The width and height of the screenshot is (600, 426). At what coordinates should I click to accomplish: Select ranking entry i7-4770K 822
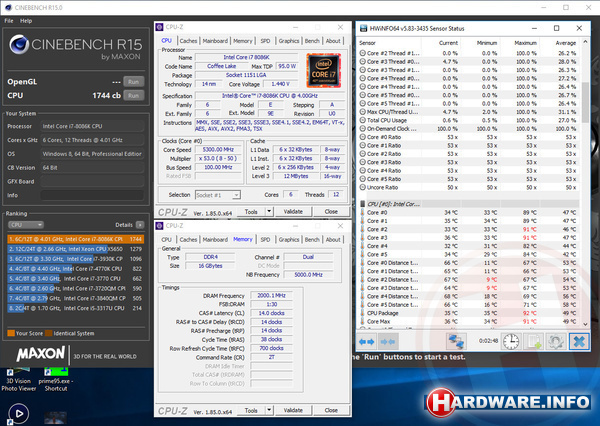pyautogui.click(x=75, y=269)
